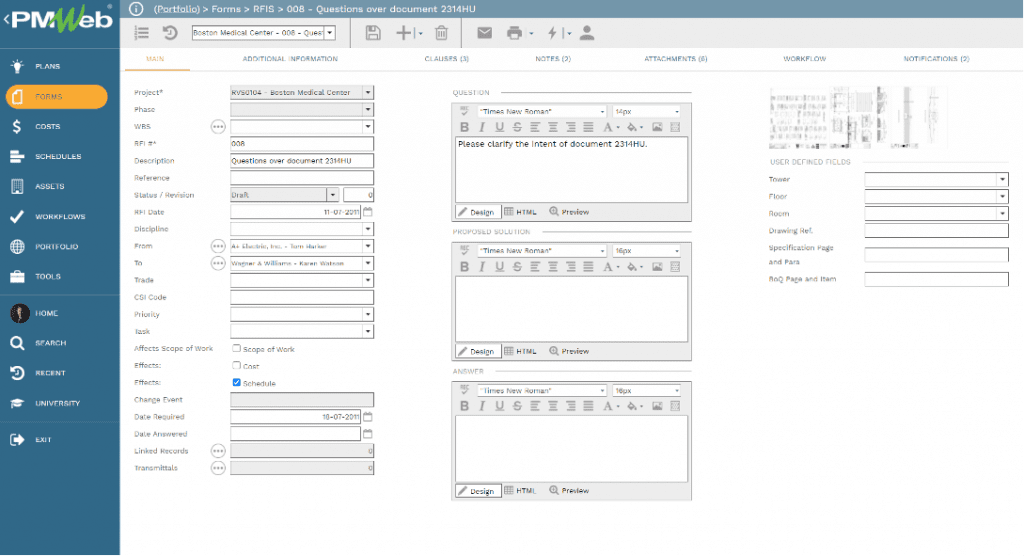
Task: Open the Notes tab
Action: [x=553, y=59]
